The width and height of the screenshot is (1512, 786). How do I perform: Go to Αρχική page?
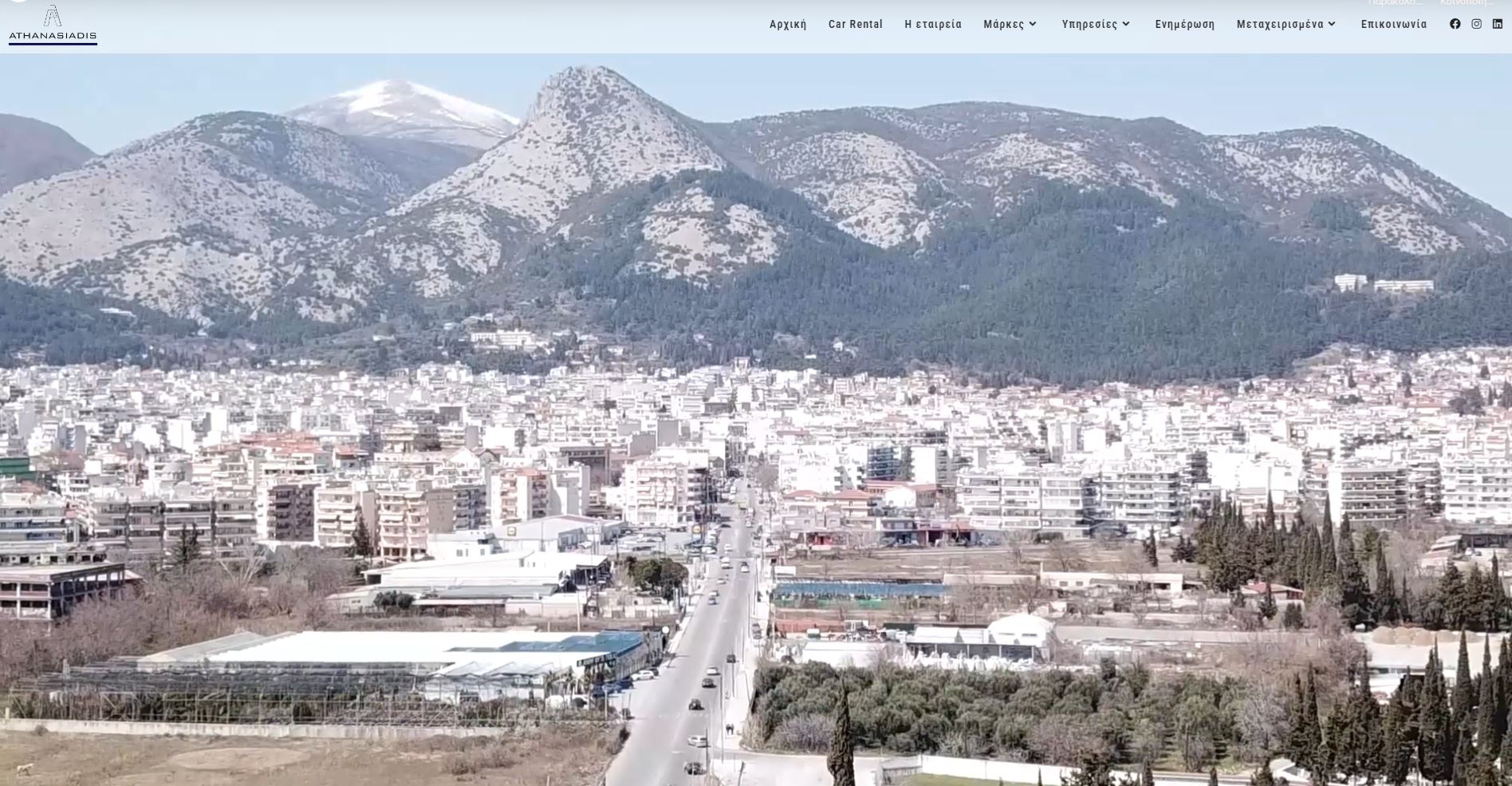coord(788,24)
